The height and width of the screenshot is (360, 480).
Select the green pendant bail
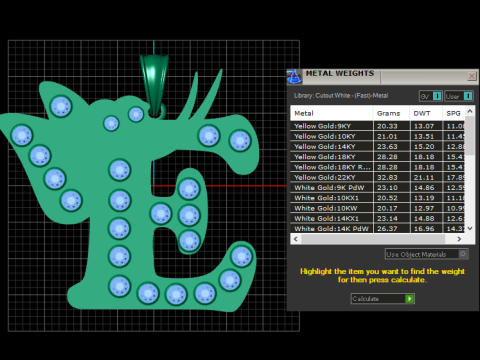click(x=154, y=85)
